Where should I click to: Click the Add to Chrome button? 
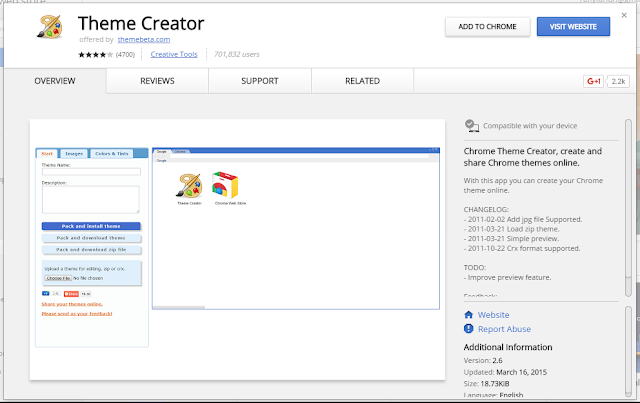[487, 27]
